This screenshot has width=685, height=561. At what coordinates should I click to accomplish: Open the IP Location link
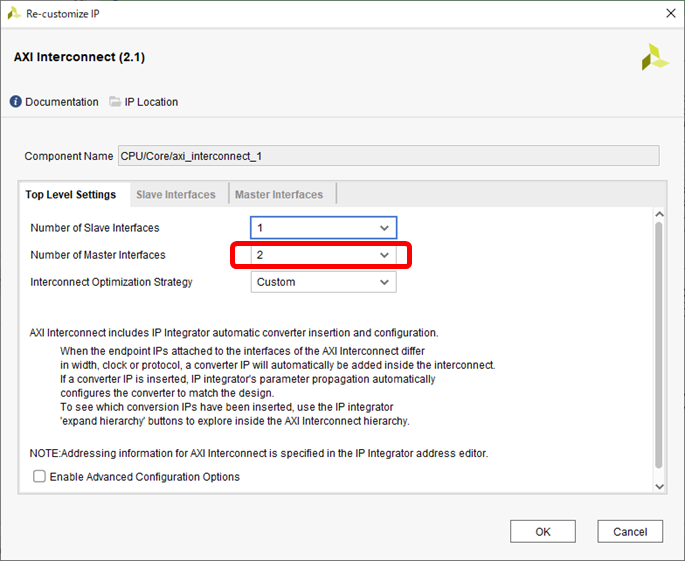click(151, 102)
